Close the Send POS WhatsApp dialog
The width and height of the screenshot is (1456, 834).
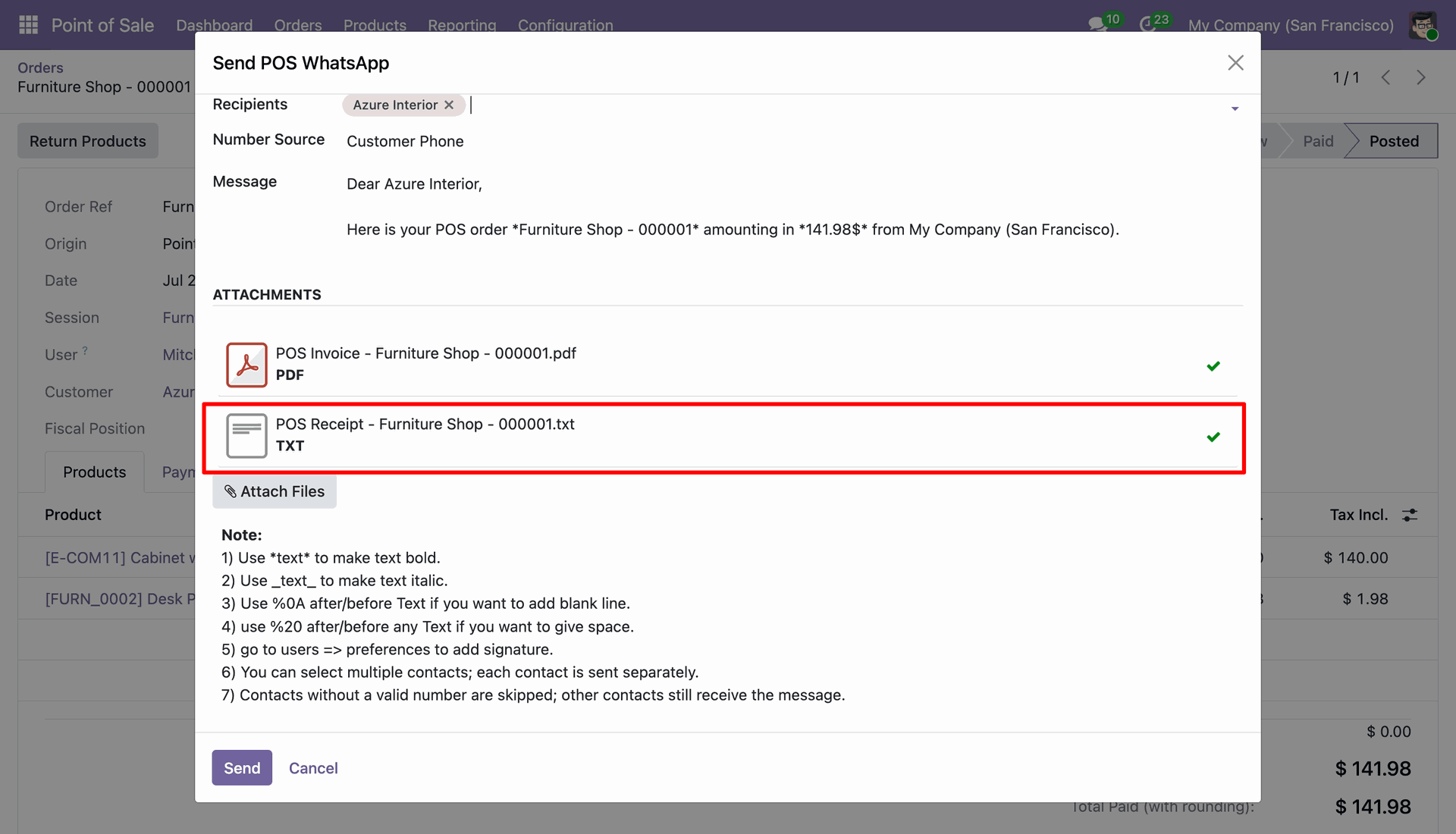click(1235, 63)
